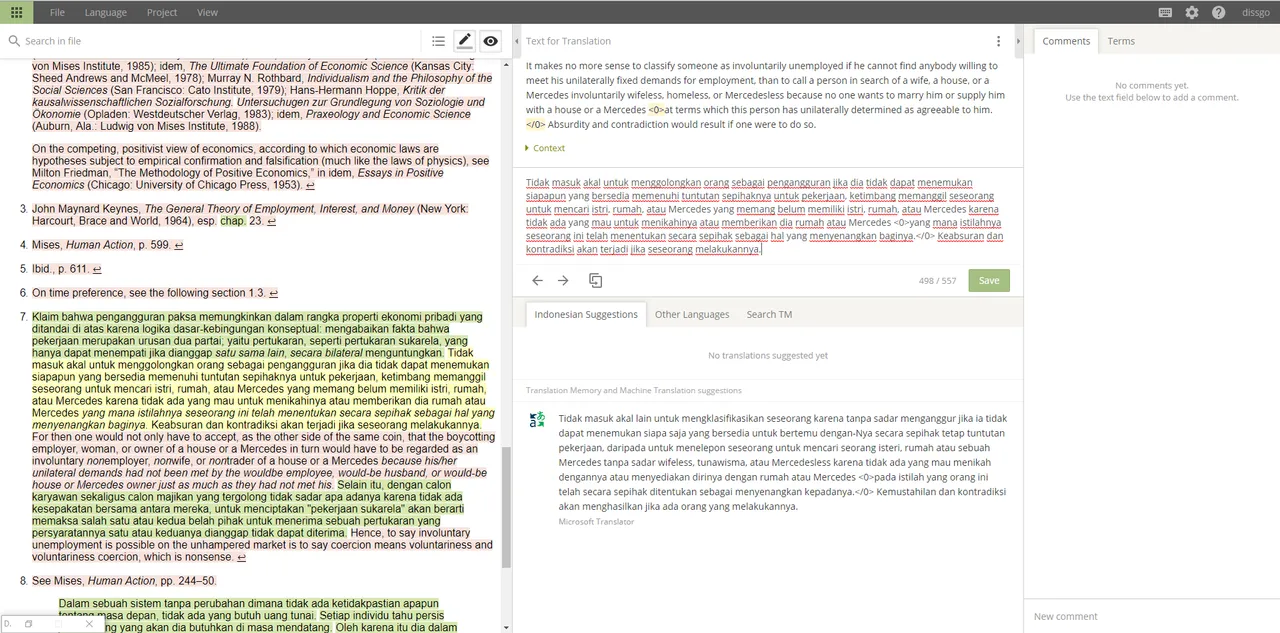Select string "See Mises, Human Action, pp. 244–50."
This screenshot has width=1280, height=633.
tap(124, 581)
